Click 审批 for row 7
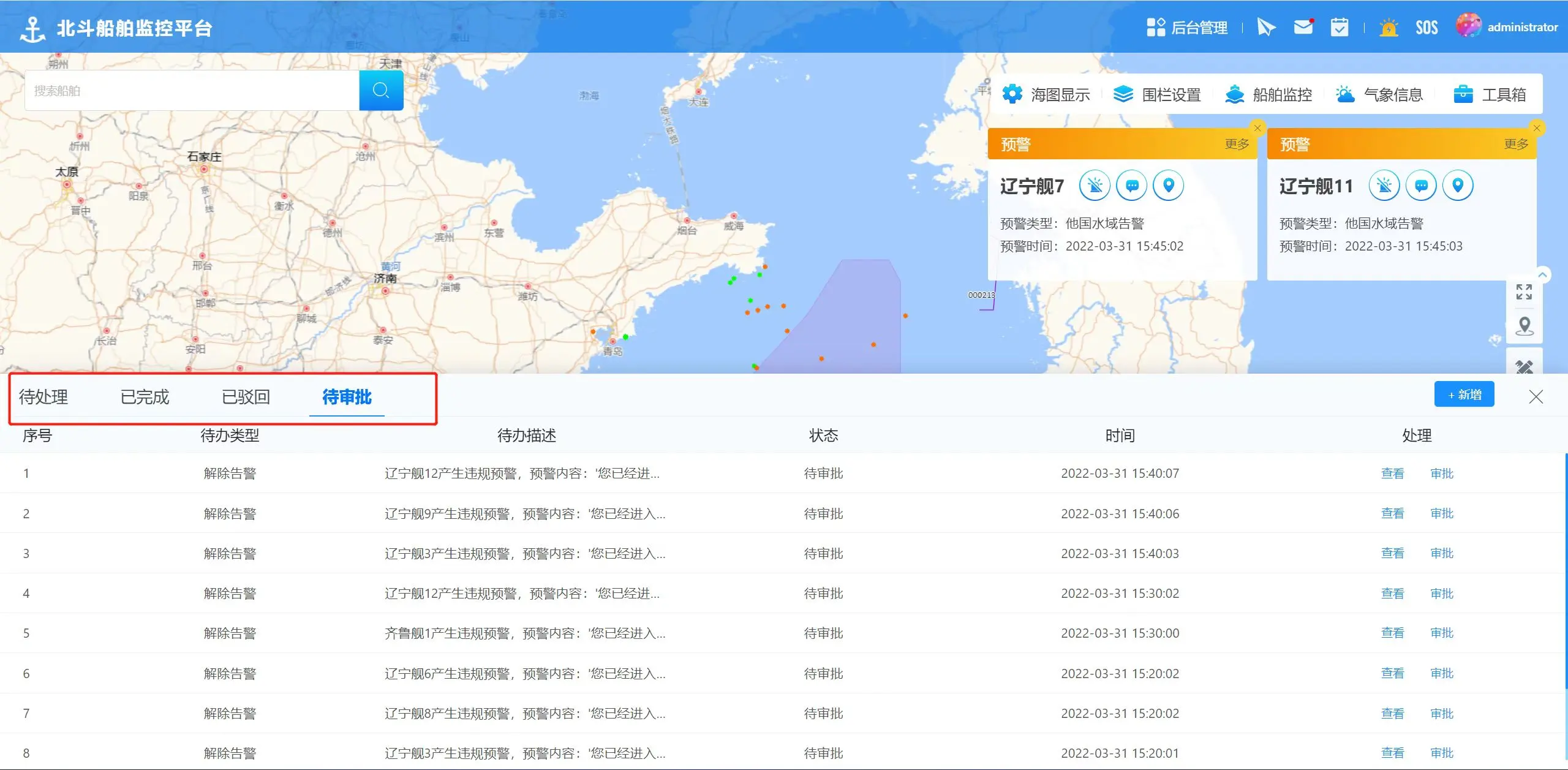Screen dimensions: 1568x770 [1442, 714]
